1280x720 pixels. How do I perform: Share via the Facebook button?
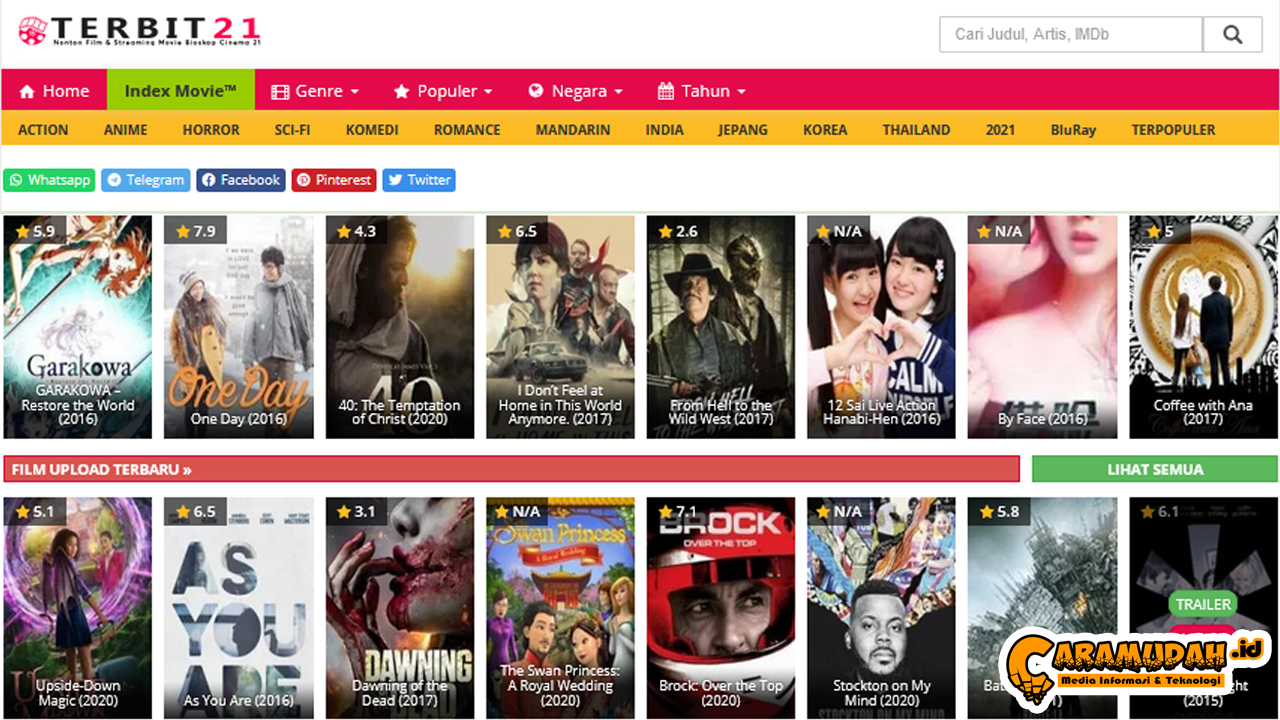tap(241, 180)
